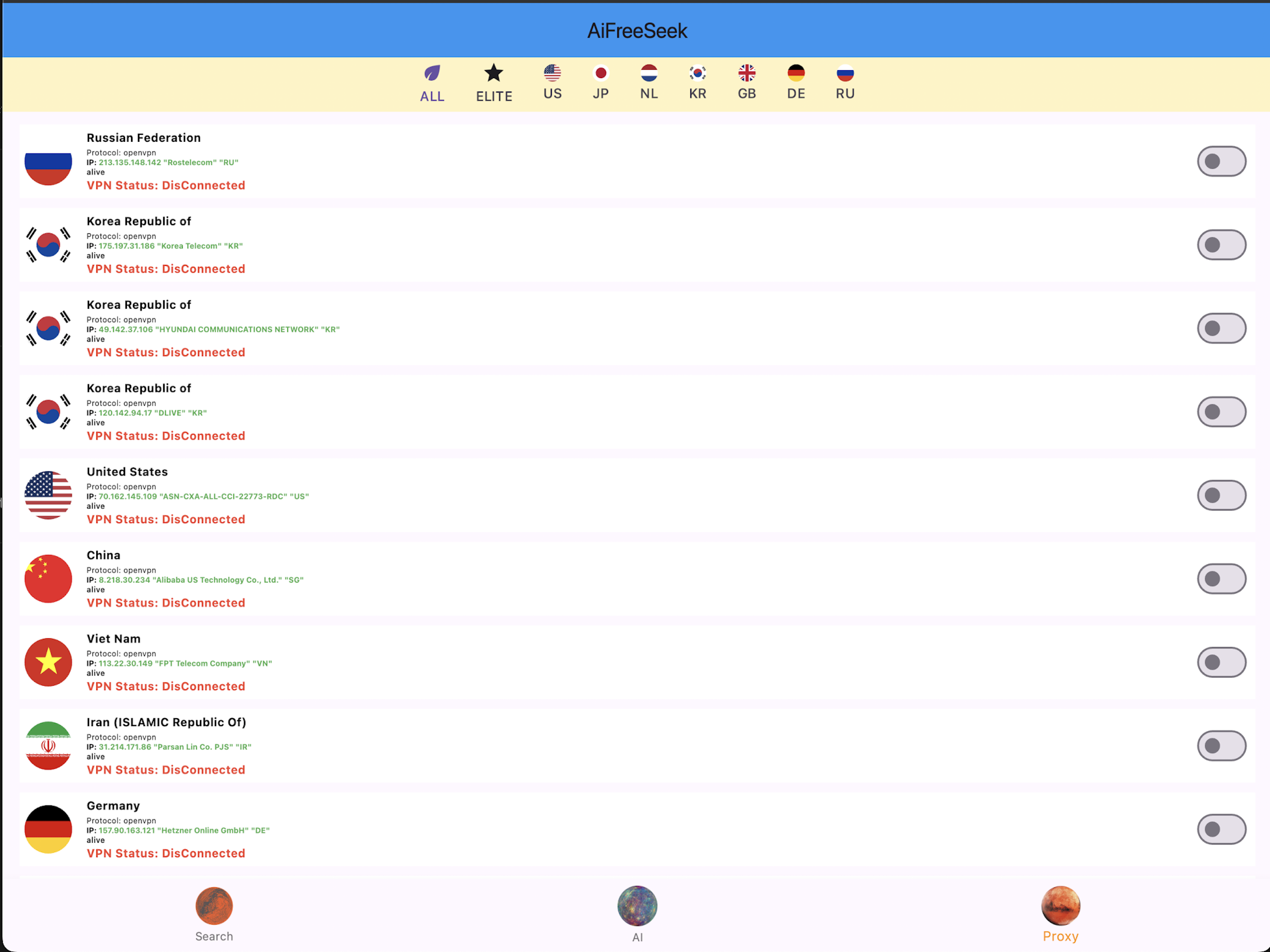Click IP 49.142.37.106 HYUNDAI text

(x=213, y=330)
